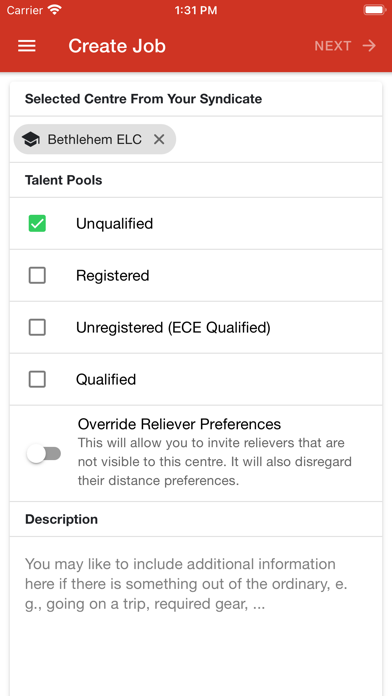Tap the Description text area
Screen dimensions: 392x696
tap(196, 616)
